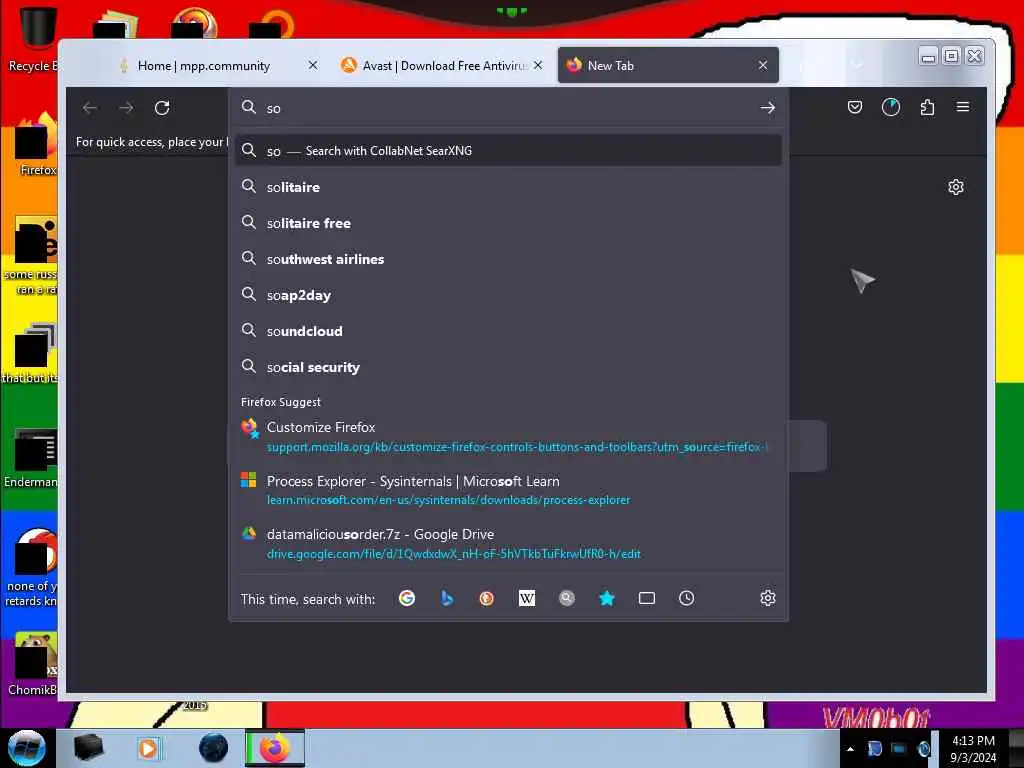This screenshot has width=1024, height=768.
Task: Open new tab personalize gear icon
Action: click(x=955, y=187)
